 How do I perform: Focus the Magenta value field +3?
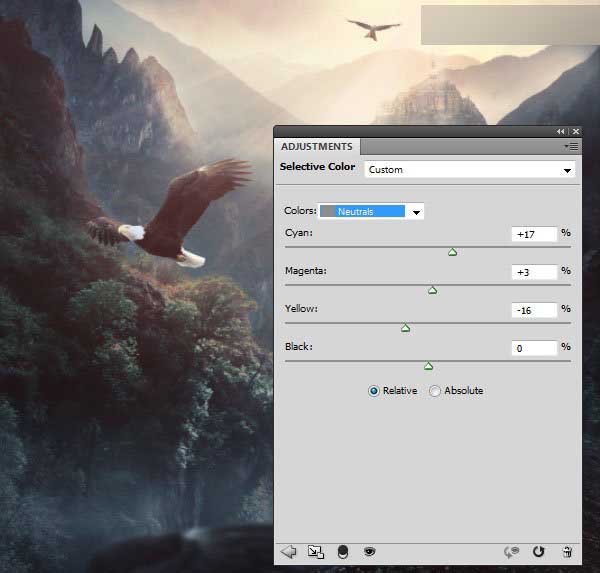(534, 272)
